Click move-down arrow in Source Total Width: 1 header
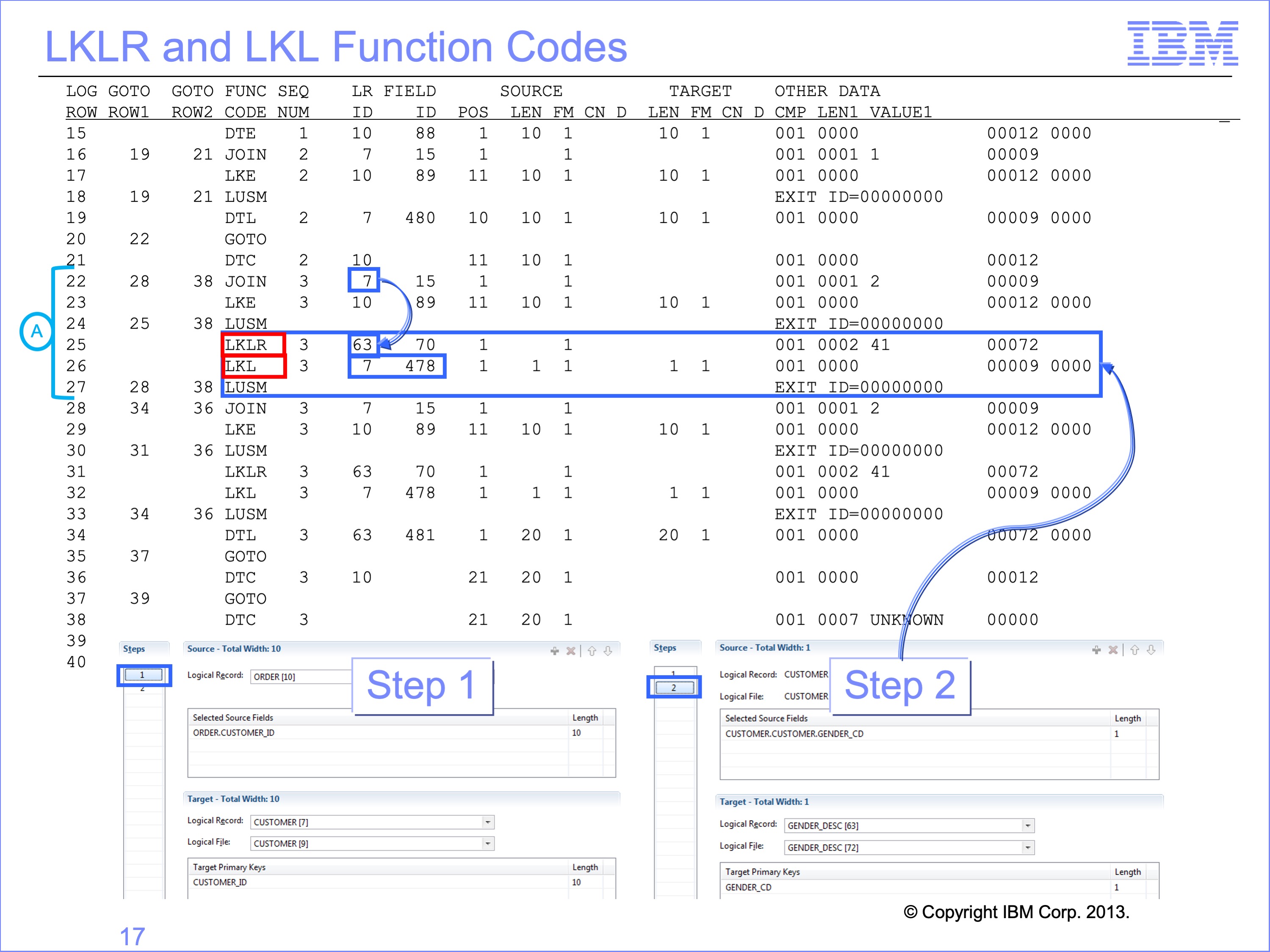This screenshot has width=1270, height=952. (1151, 650)
